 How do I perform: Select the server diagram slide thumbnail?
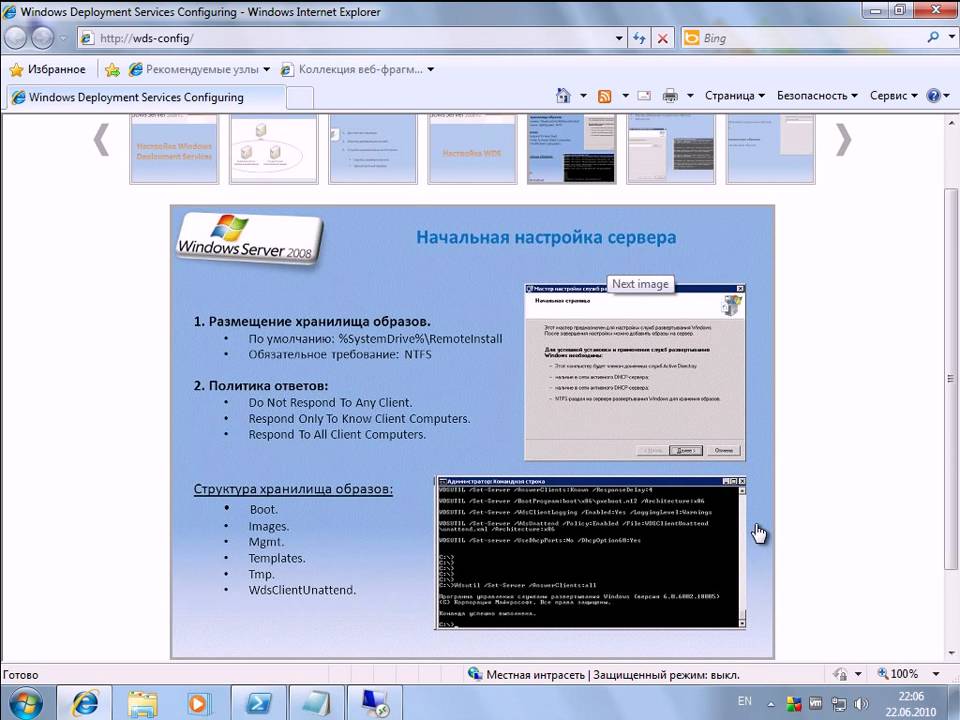pos(273,148)
